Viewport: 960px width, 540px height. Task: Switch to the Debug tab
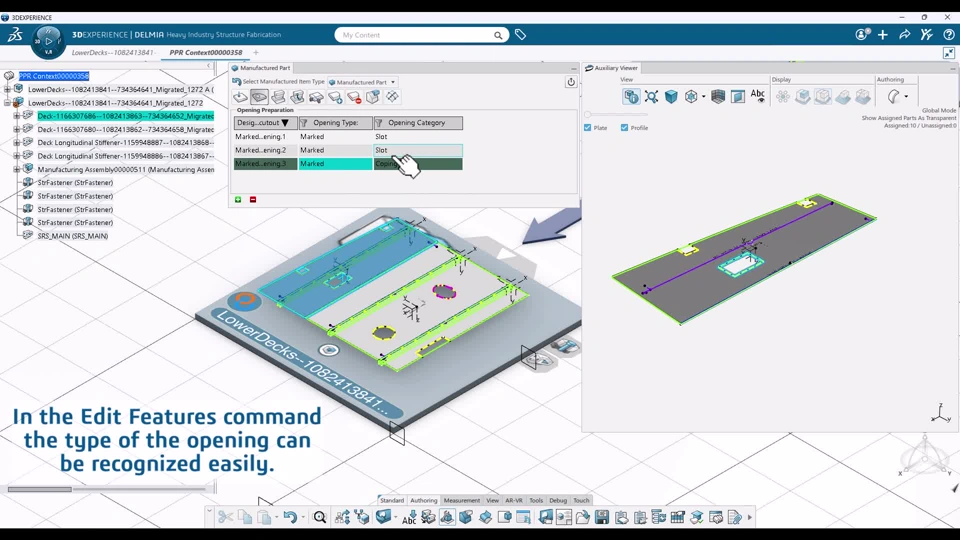click(x=558, y=500)
